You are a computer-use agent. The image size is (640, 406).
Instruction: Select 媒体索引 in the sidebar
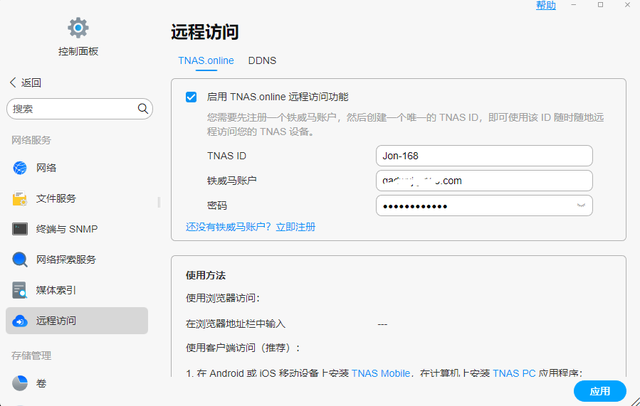click(x=77, y=290)
